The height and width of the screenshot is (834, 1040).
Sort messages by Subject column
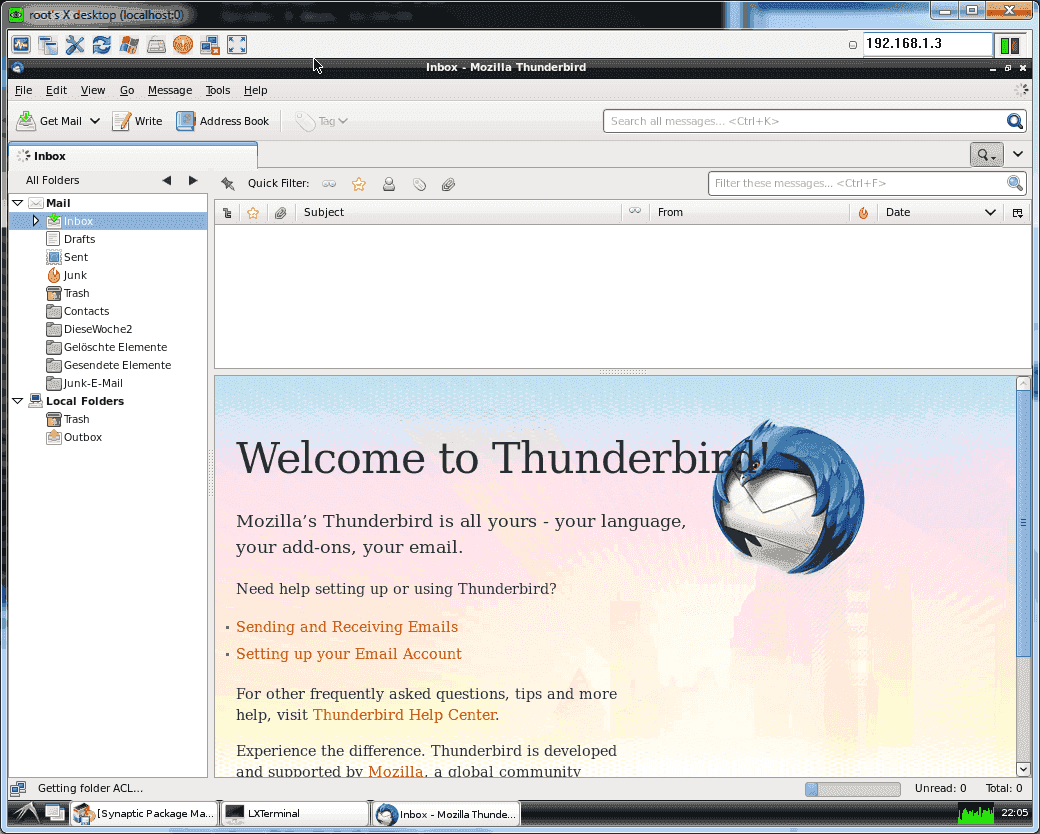pos(458,212)
